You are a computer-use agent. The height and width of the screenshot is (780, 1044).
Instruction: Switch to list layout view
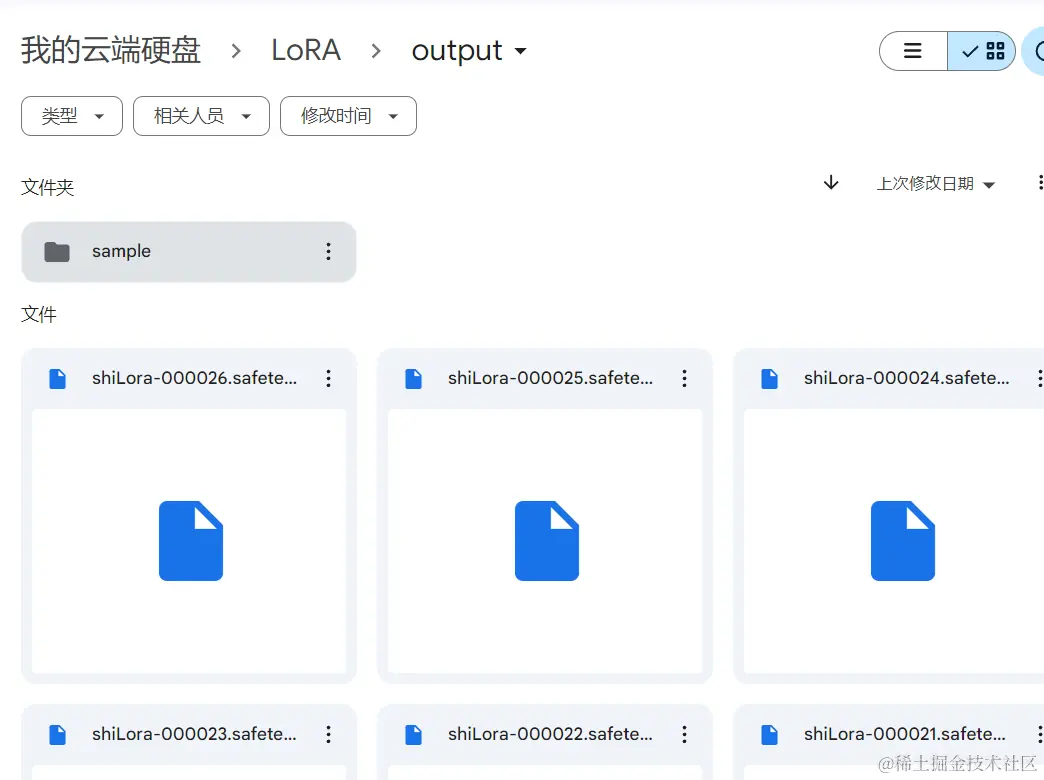pos(913,51)
